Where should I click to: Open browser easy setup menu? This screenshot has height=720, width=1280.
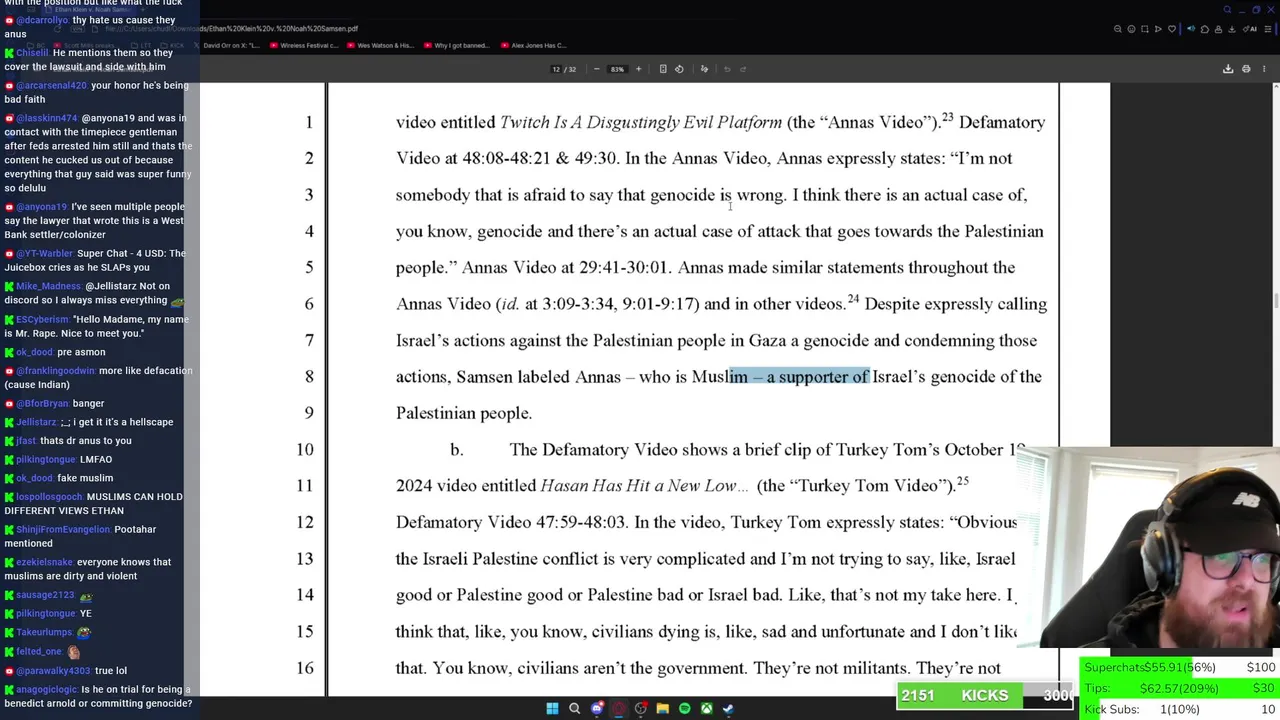point(1268,29)
